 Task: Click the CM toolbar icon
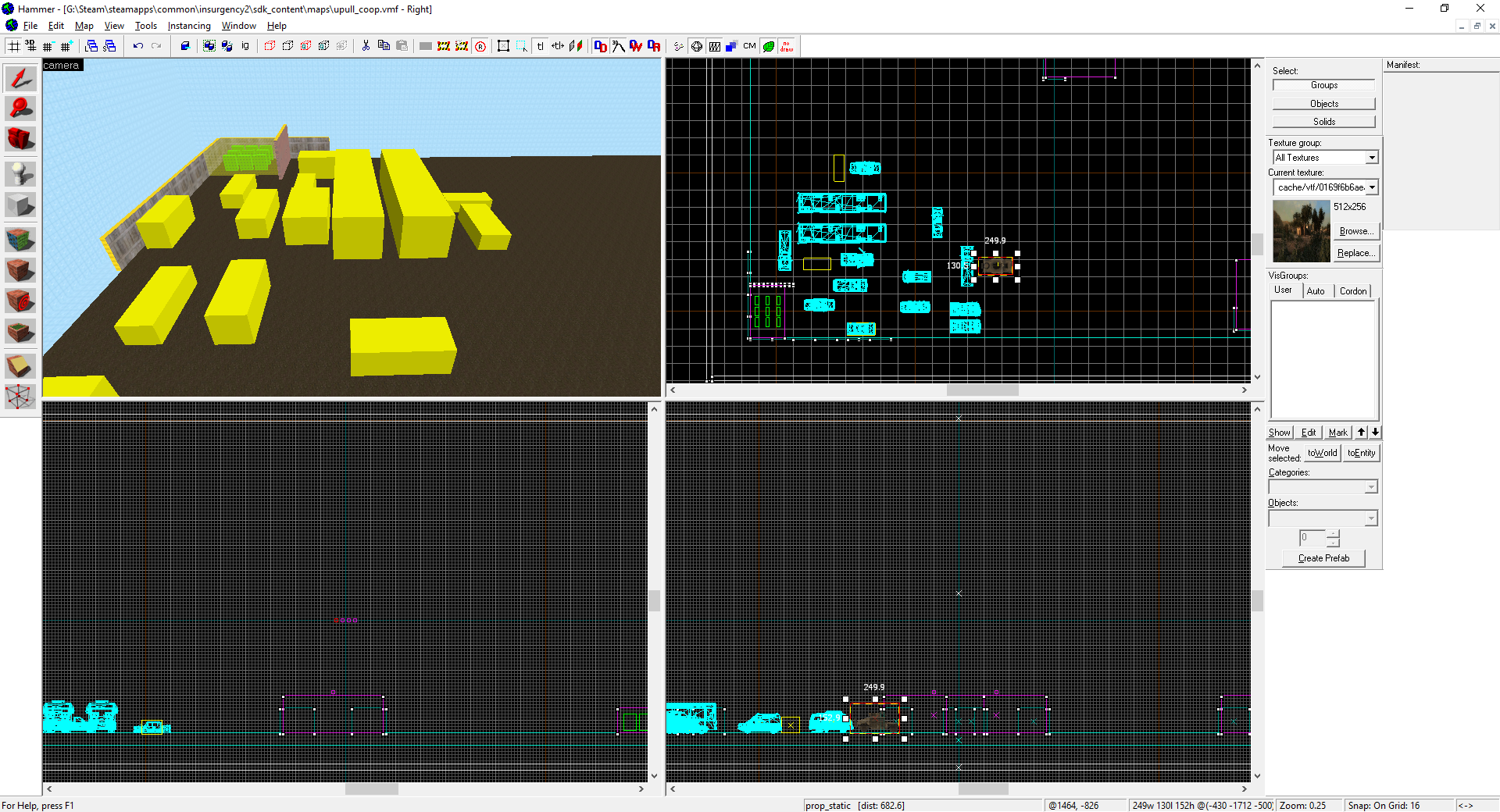click(x=750, y=46)
